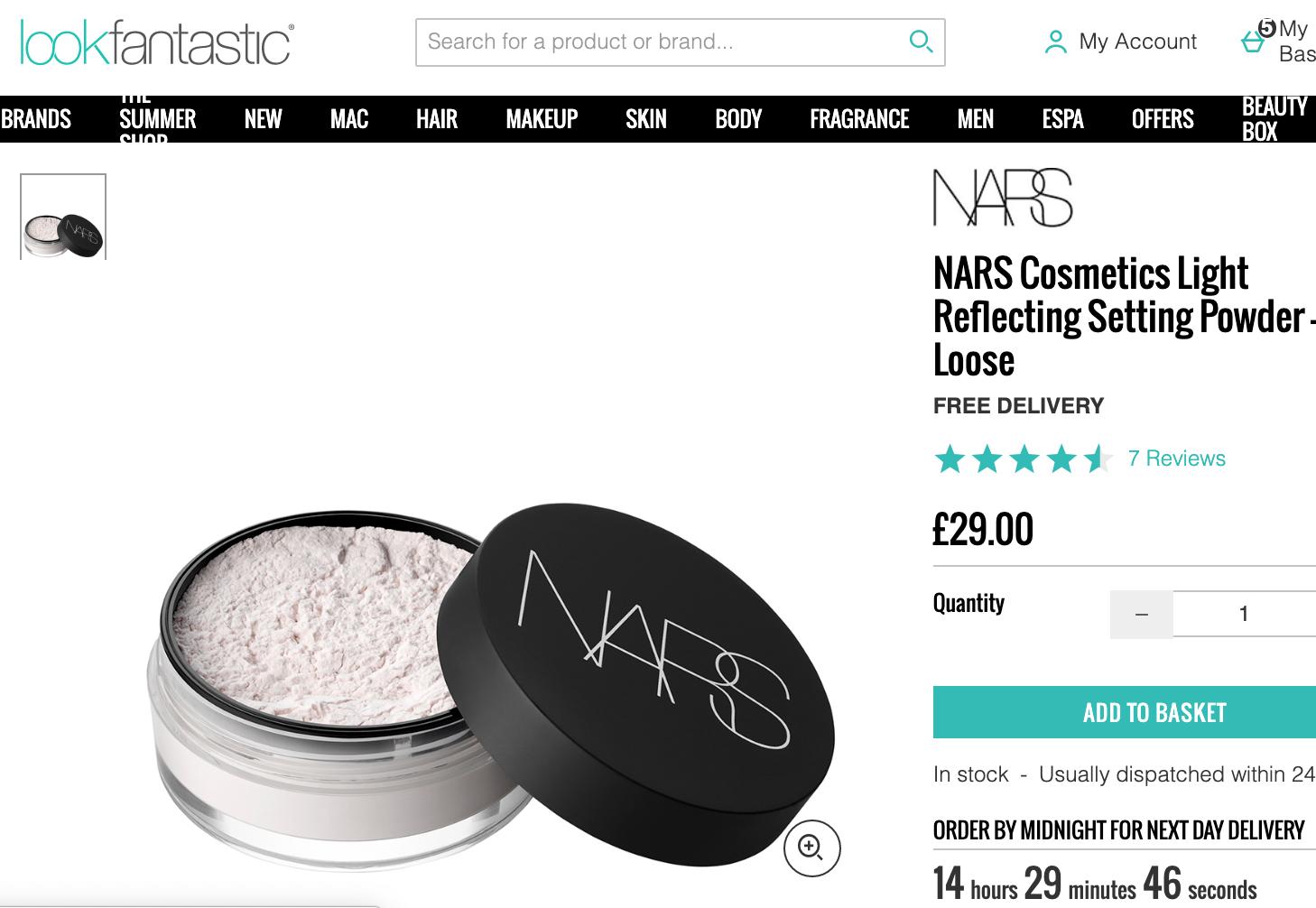This screenshot has width=1316, height=908.
Task: Open the OFFERS menu item
Action: point(1163,119)
